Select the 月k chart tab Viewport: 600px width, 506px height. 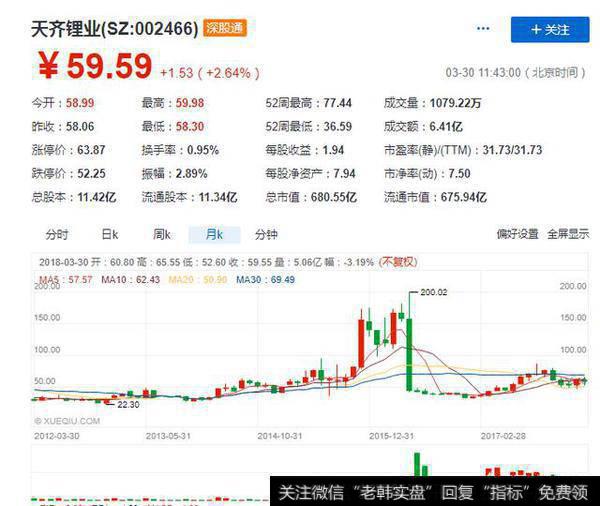(x=214, y=234)
